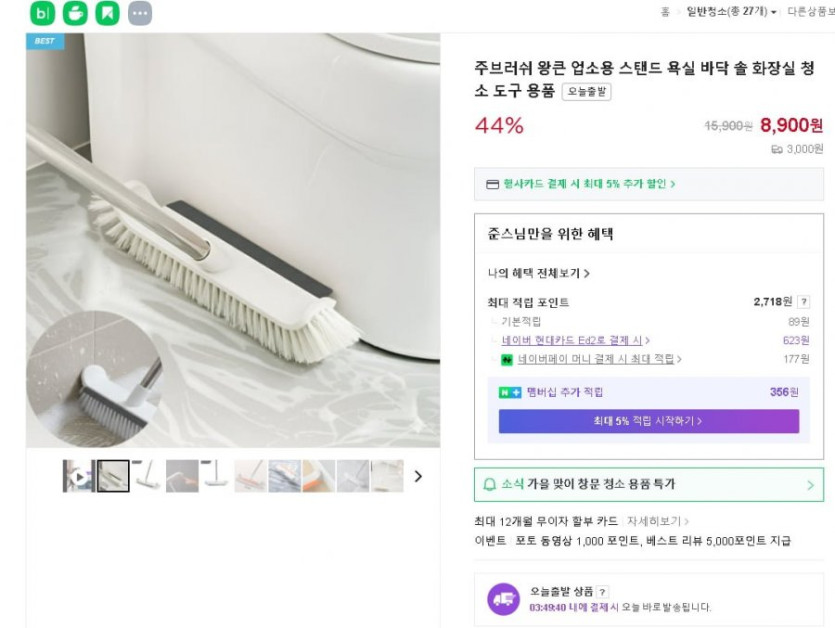
Task: Select the third product thumbnail image
Action: [x=146, y=476]
